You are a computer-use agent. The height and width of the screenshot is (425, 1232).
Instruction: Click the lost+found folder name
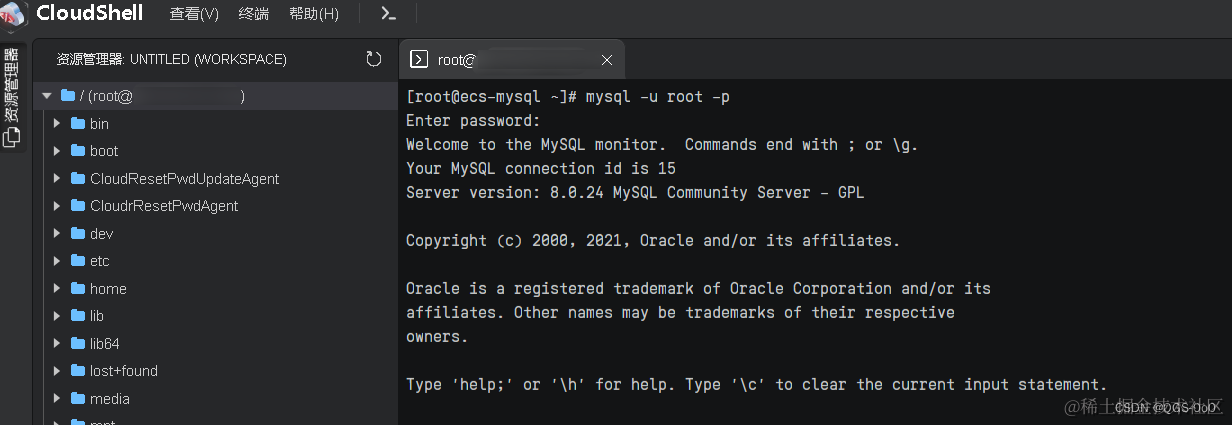(124, 371)
